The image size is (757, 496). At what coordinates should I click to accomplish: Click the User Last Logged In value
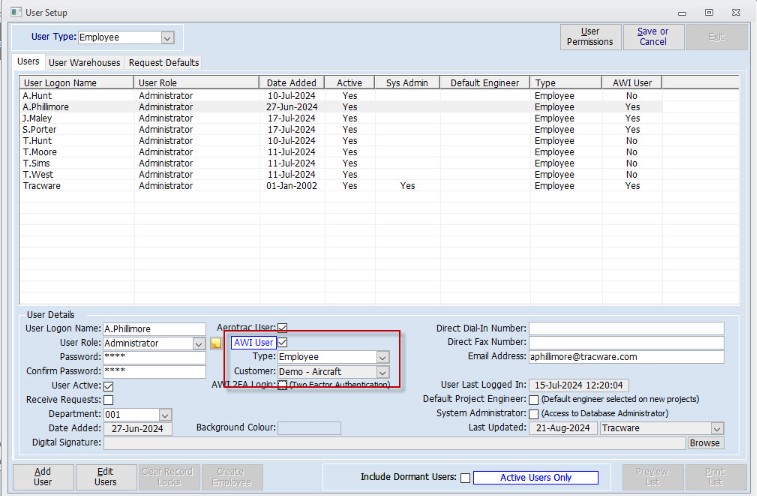pos(579,385)
